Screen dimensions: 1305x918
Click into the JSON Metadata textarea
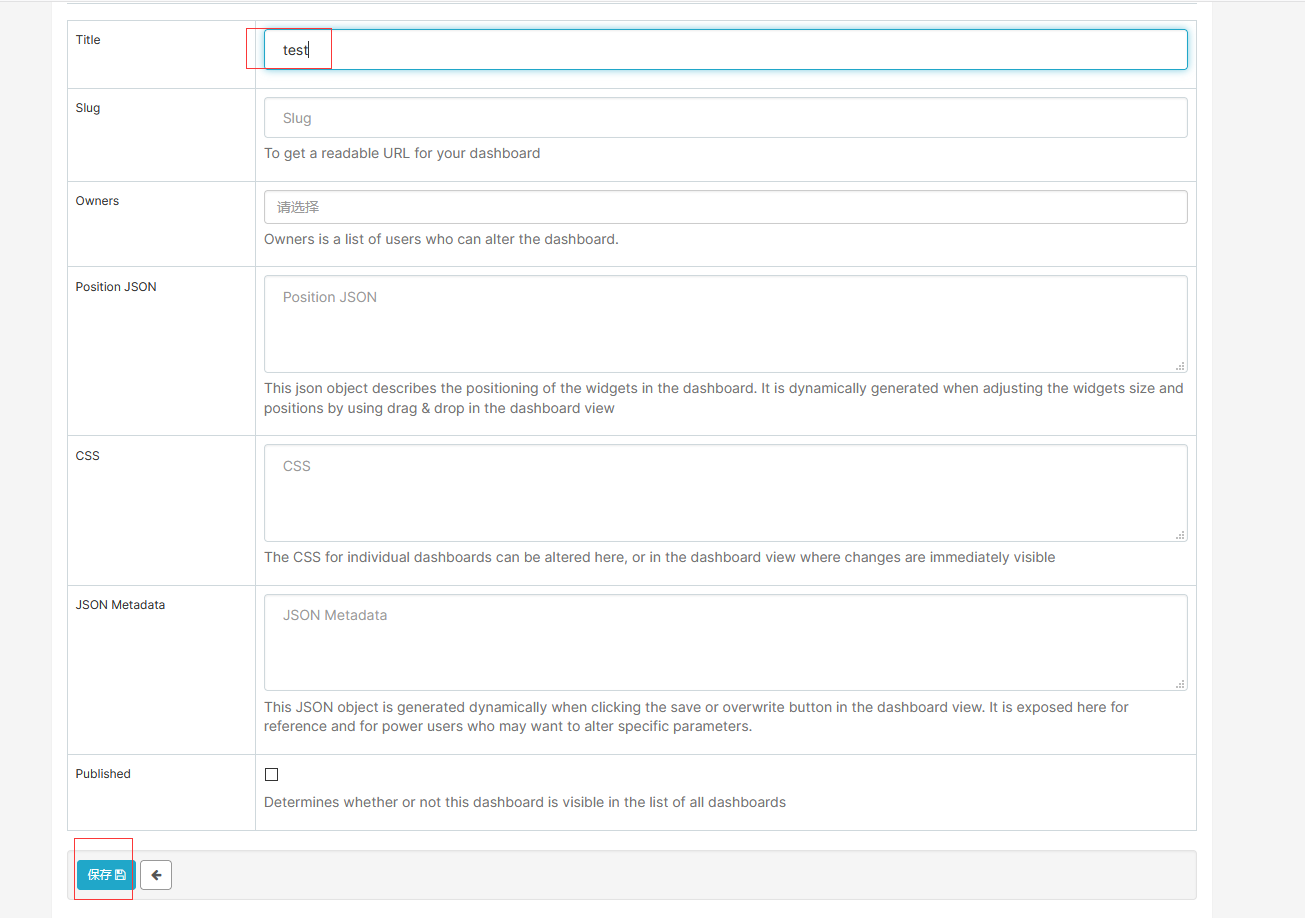(x=725, y=642)
